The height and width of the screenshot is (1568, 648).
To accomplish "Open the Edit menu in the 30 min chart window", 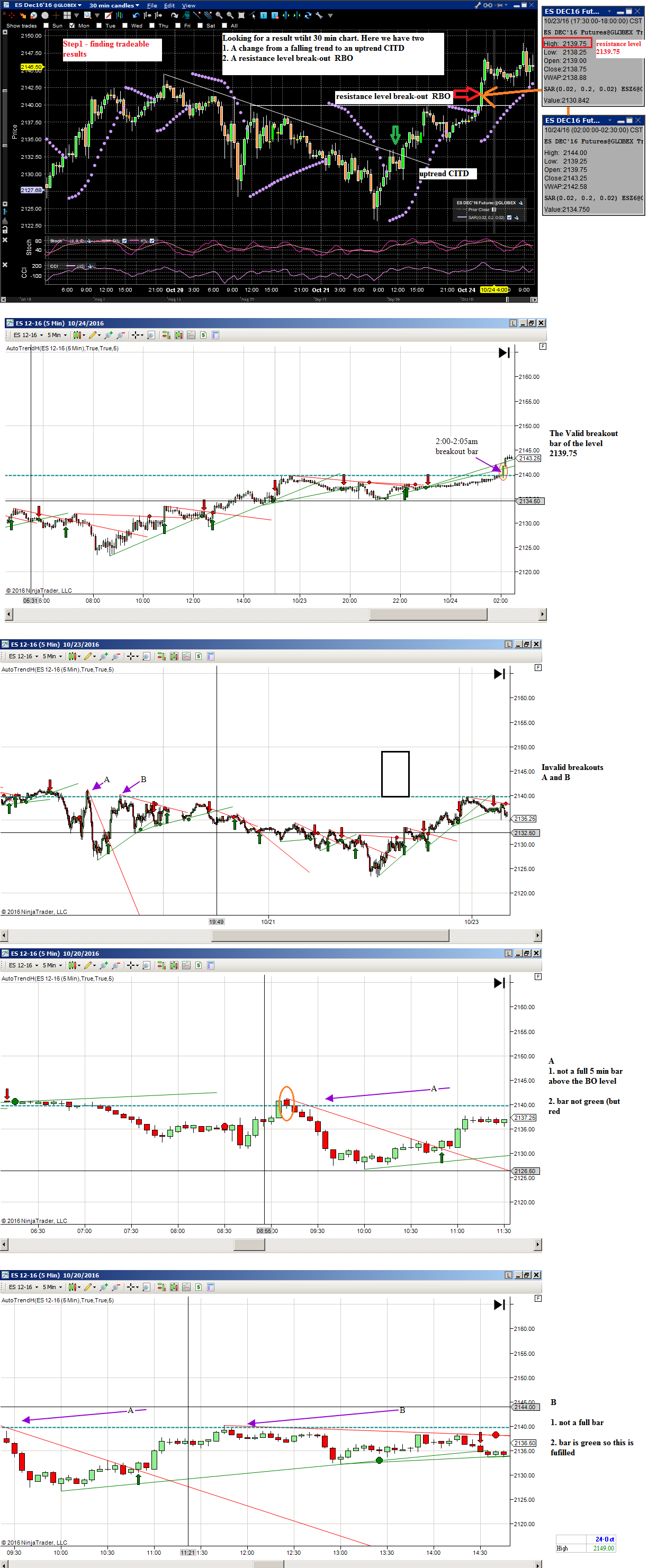I will tap(169, 5).
